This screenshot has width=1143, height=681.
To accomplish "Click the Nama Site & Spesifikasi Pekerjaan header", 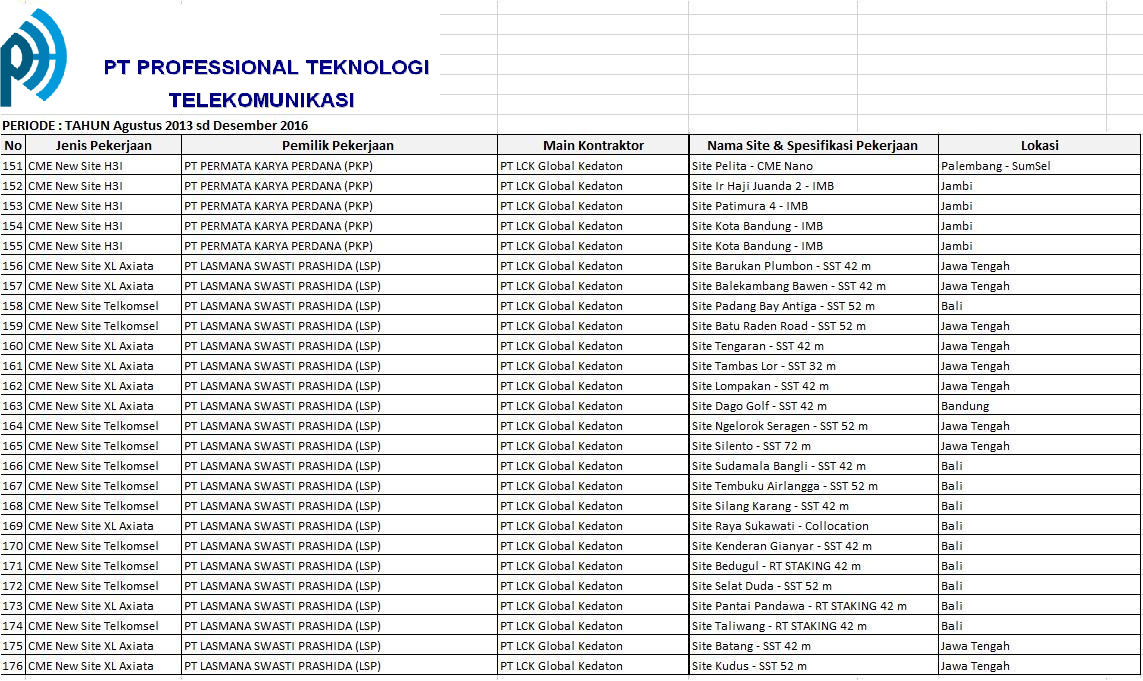I will (x=812, y=145).
